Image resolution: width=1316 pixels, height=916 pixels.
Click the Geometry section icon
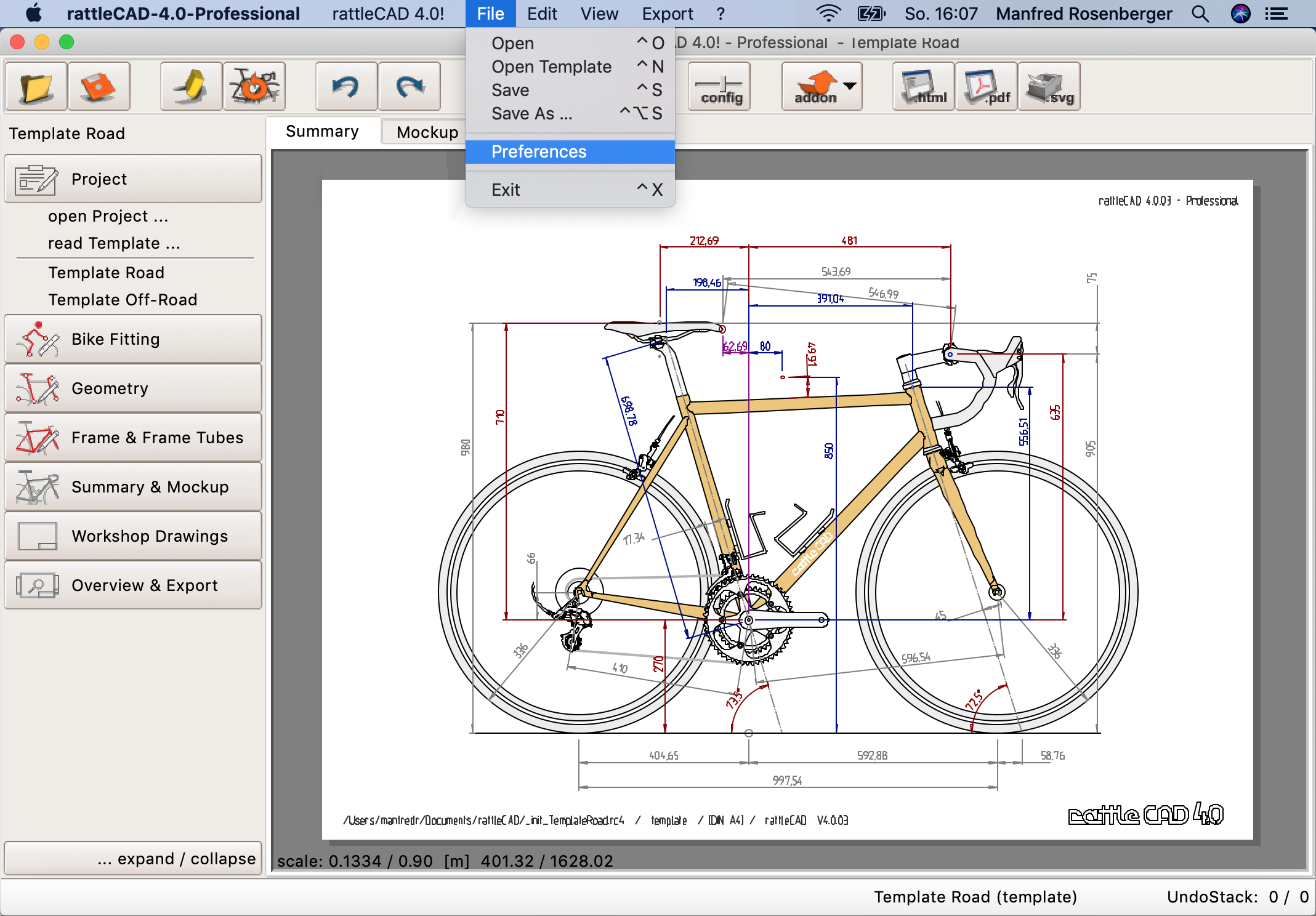point(37,388)
